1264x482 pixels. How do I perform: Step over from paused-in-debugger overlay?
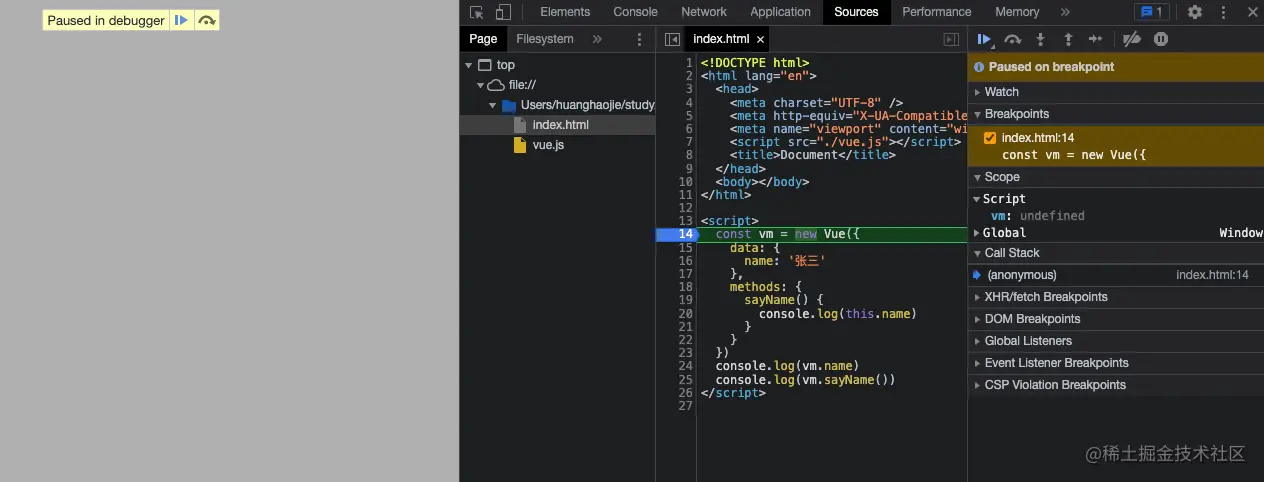tap(206, 20)
